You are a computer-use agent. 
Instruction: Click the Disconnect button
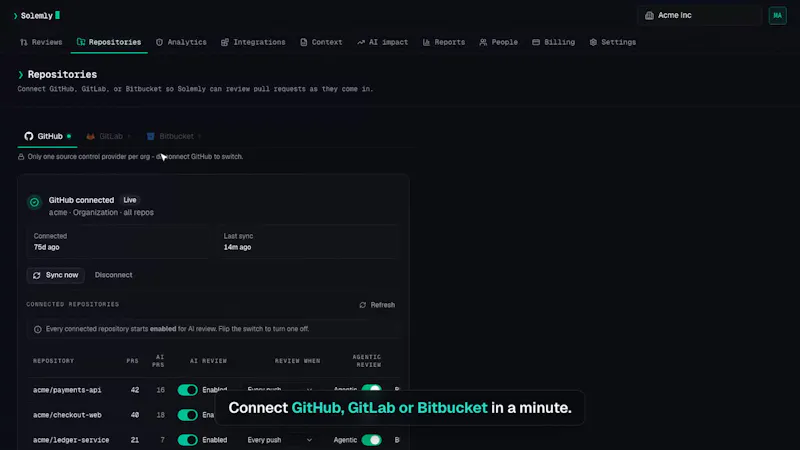coord(113,275)
